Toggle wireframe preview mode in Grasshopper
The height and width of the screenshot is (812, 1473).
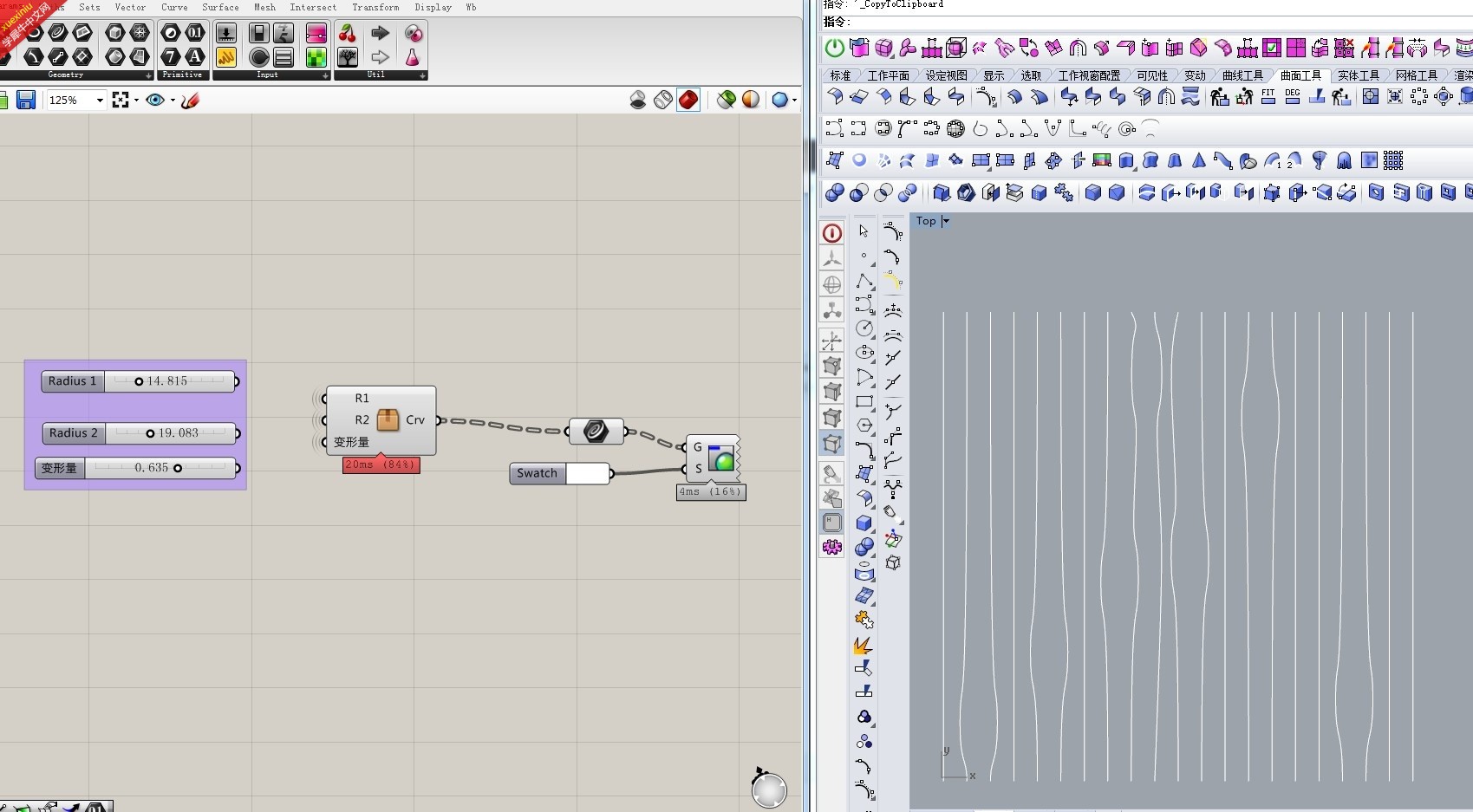tap(663, 100)
